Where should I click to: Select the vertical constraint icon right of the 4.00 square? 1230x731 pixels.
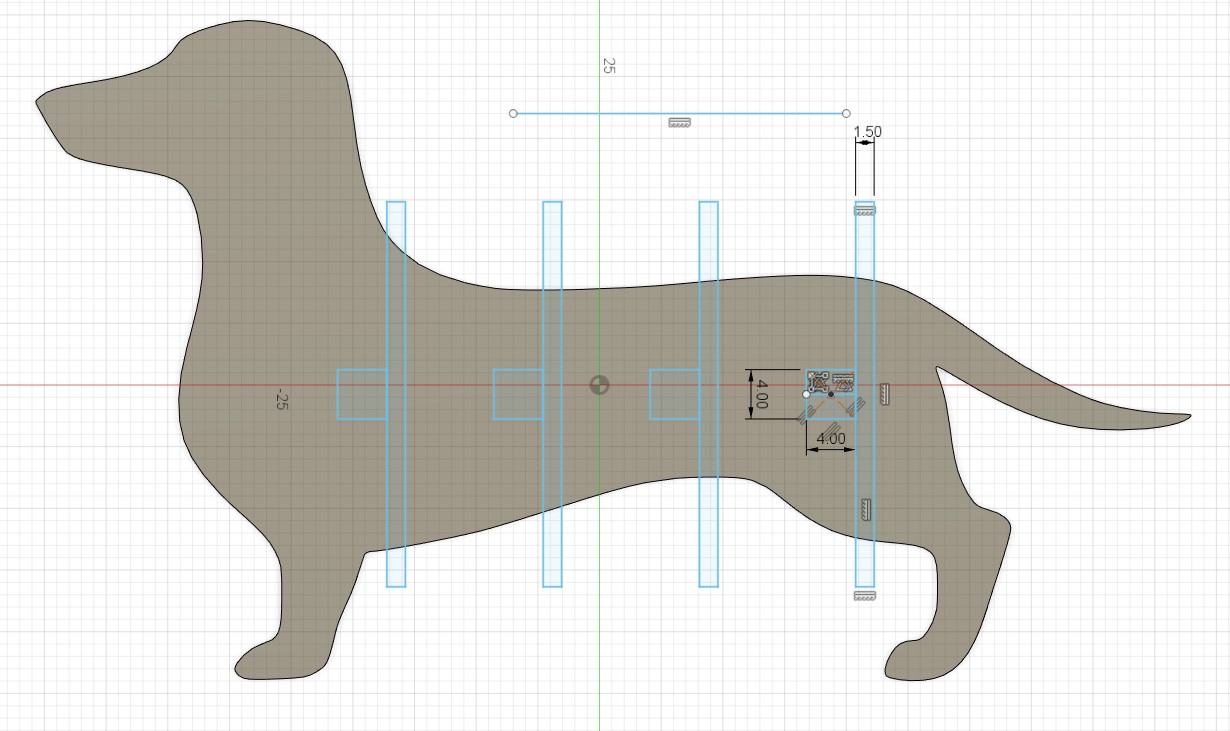(x=884, y=394)
